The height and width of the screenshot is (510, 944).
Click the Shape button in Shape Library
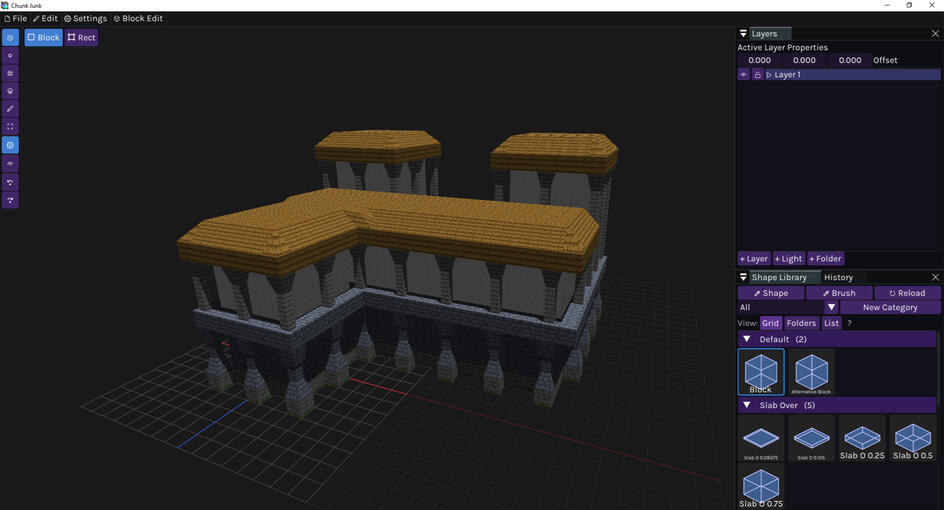coord(771,293)
